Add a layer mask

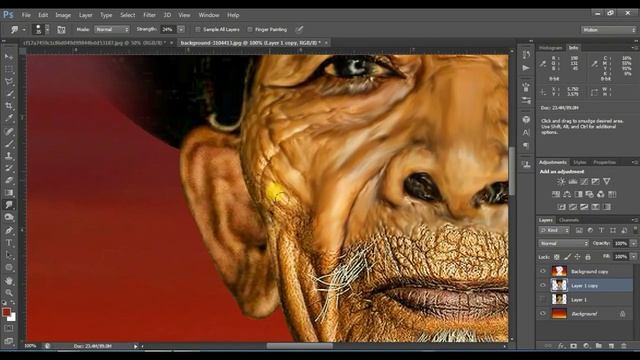coord(573,346)
